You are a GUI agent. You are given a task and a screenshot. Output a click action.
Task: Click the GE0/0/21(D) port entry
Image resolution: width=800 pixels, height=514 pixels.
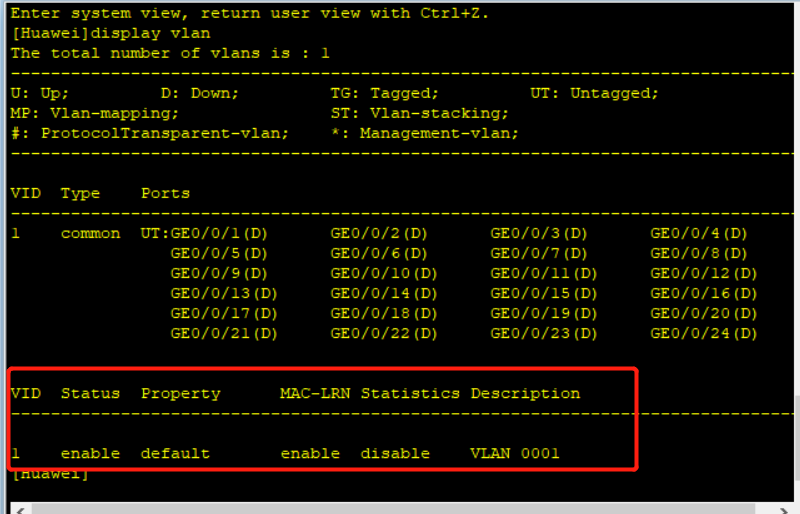point(224,333)
